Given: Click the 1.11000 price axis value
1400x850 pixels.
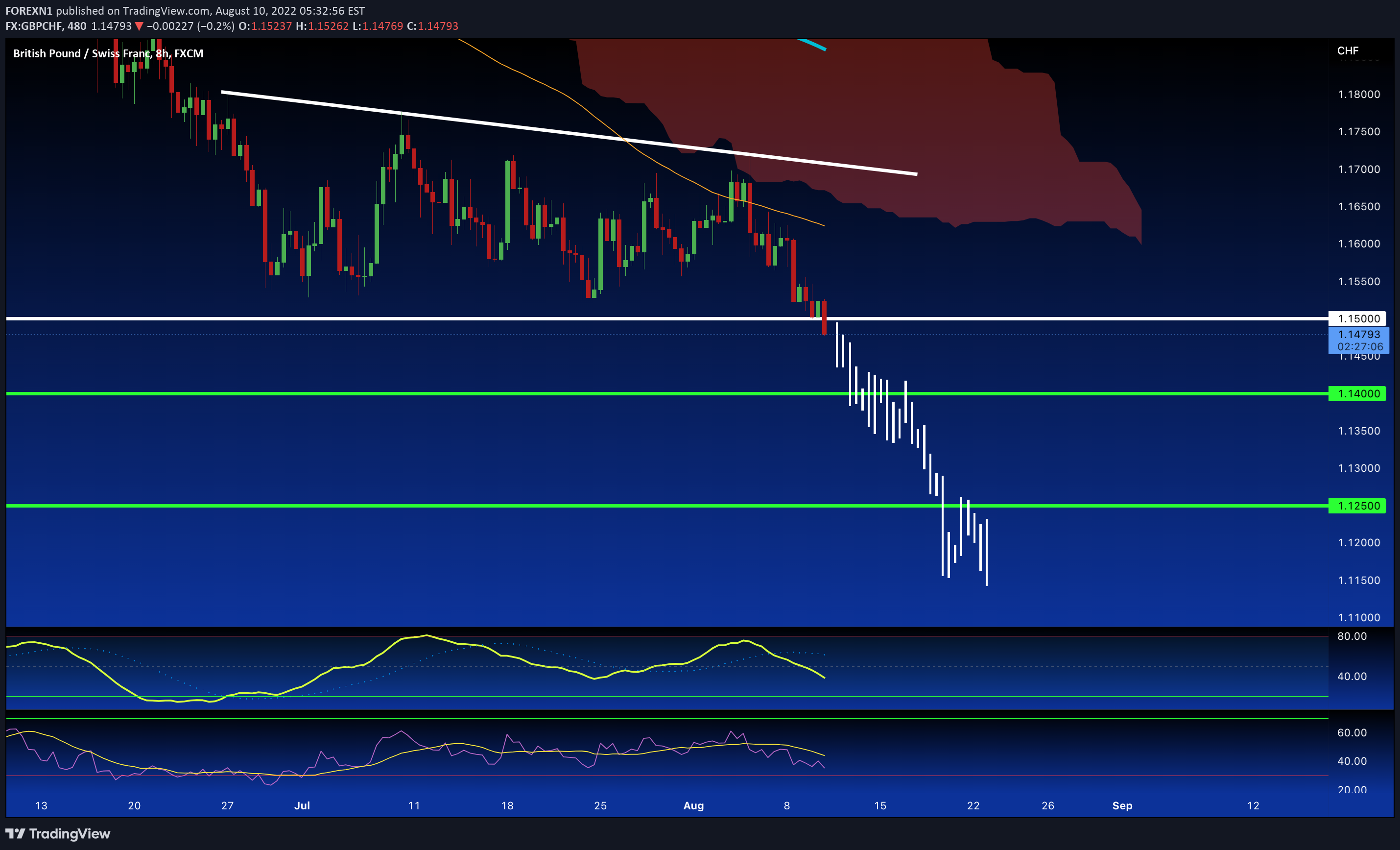Looking at the screenshot, I should 1358,617.
